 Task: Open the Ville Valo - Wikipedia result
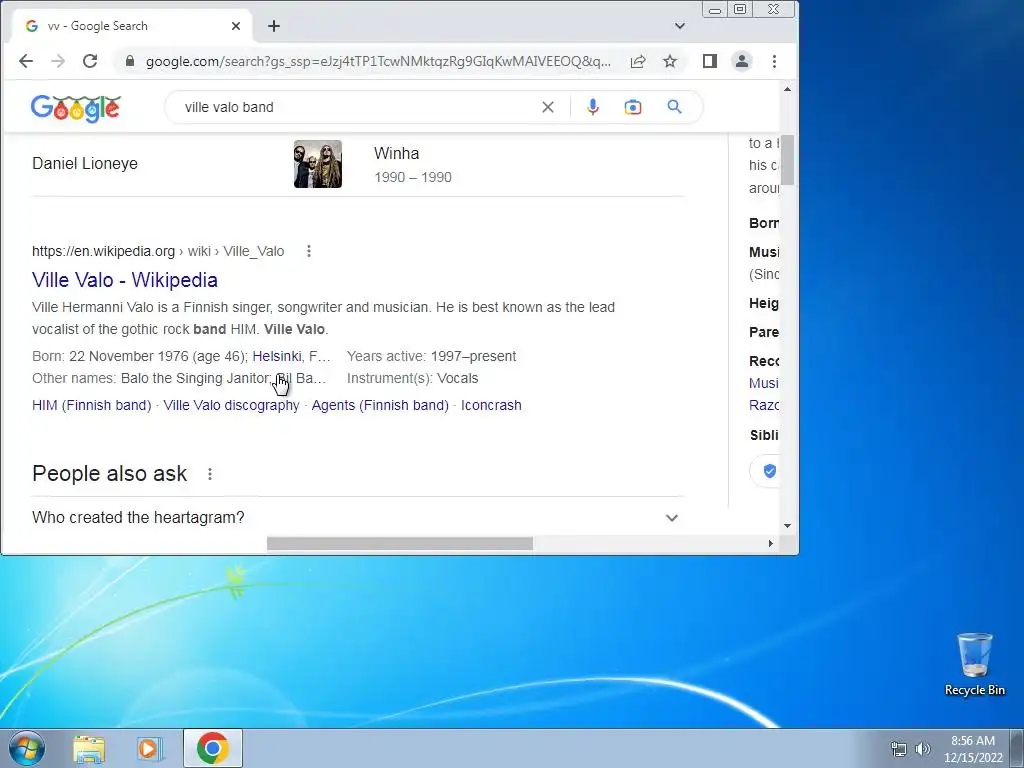coord(125,280)
